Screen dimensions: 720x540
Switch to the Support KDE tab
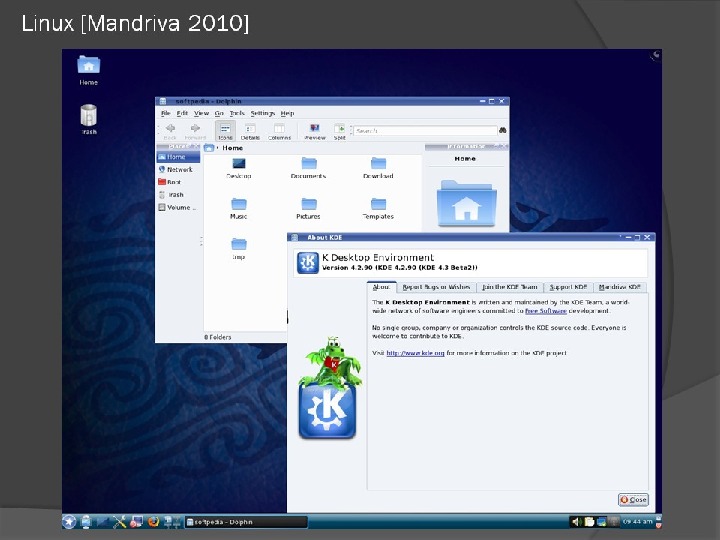(x=568, y=287)
